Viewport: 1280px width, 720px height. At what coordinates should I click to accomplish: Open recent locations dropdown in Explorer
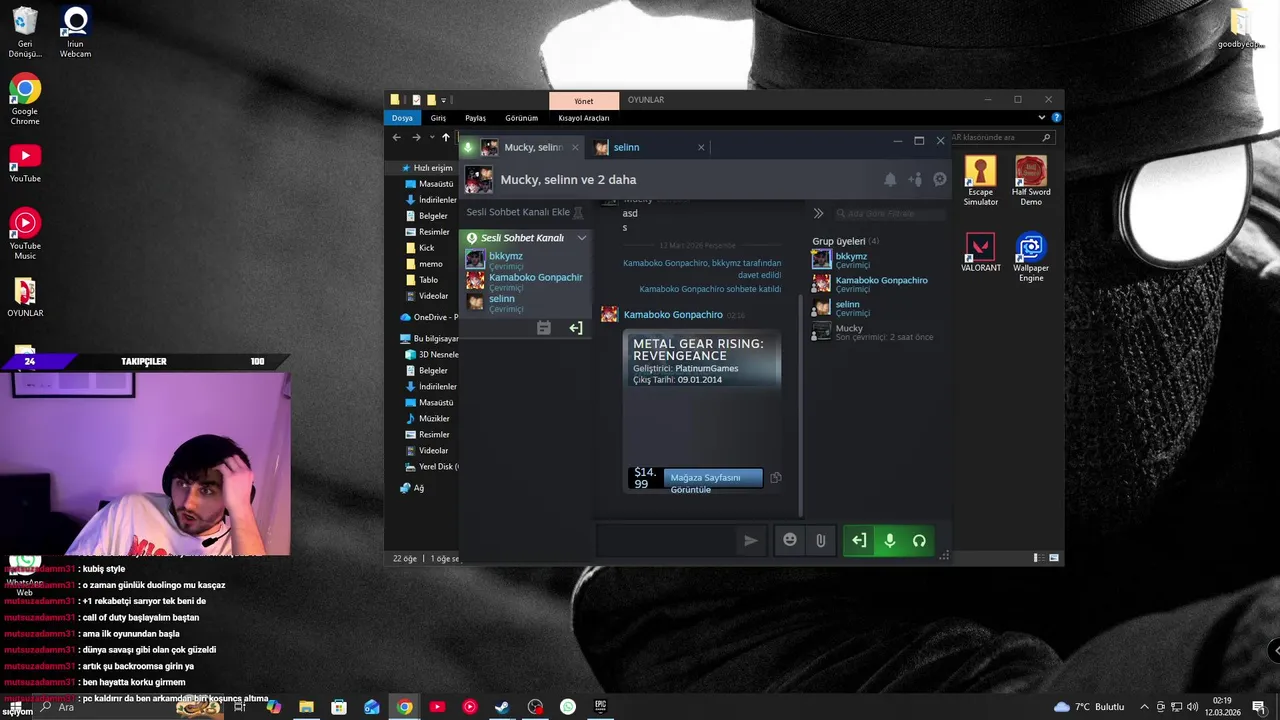[431, 137]
